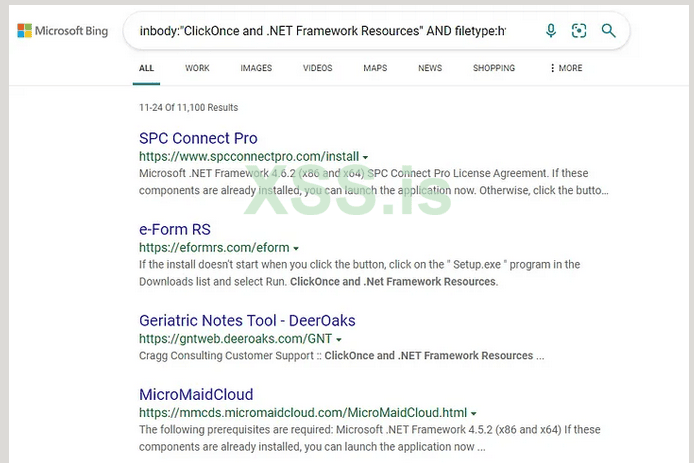694x463 pixels.
Task: Switch to the ALL results tab
Action: 147,68
